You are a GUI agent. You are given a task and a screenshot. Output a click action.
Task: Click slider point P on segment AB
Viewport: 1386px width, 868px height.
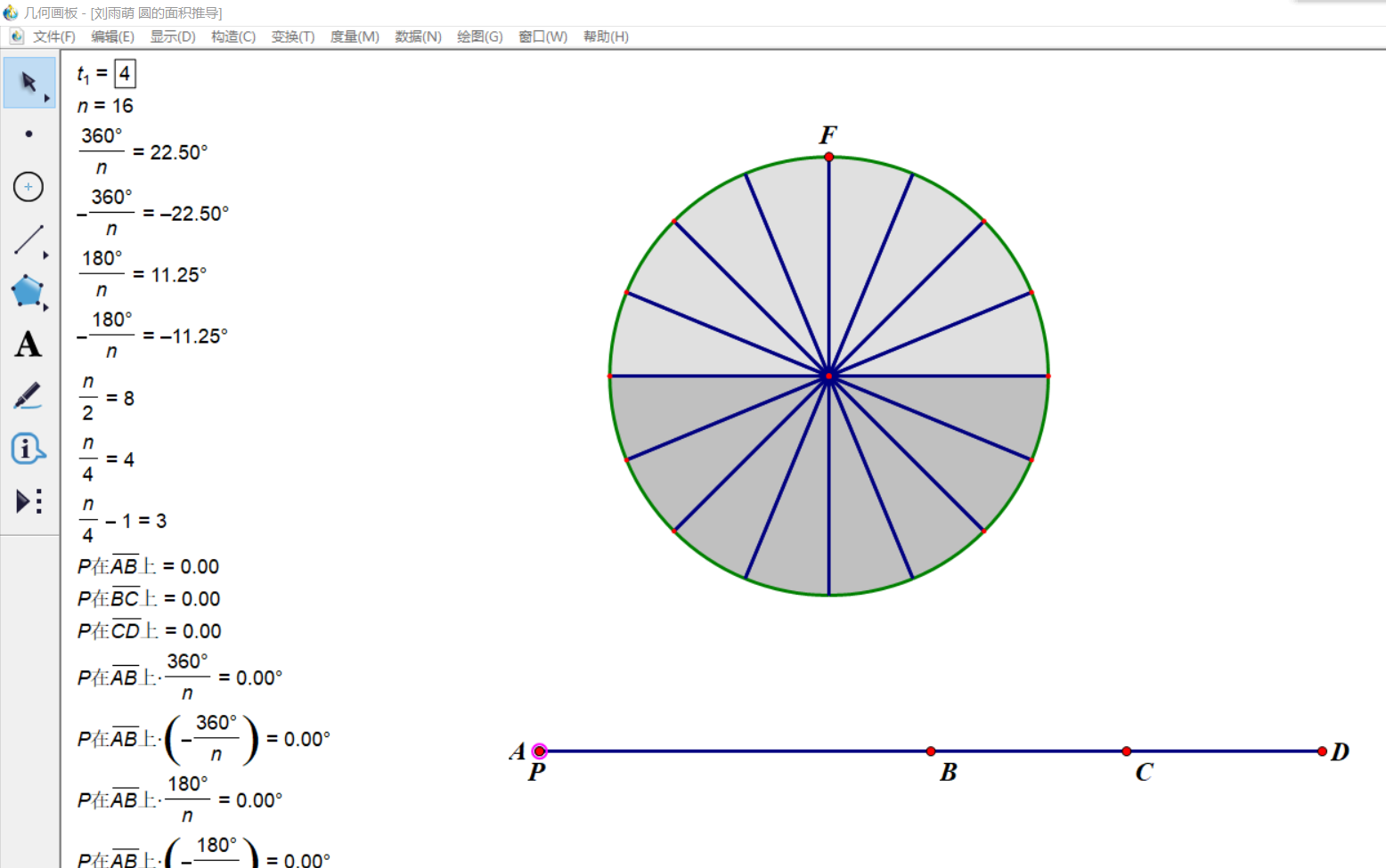coord(540,751)
